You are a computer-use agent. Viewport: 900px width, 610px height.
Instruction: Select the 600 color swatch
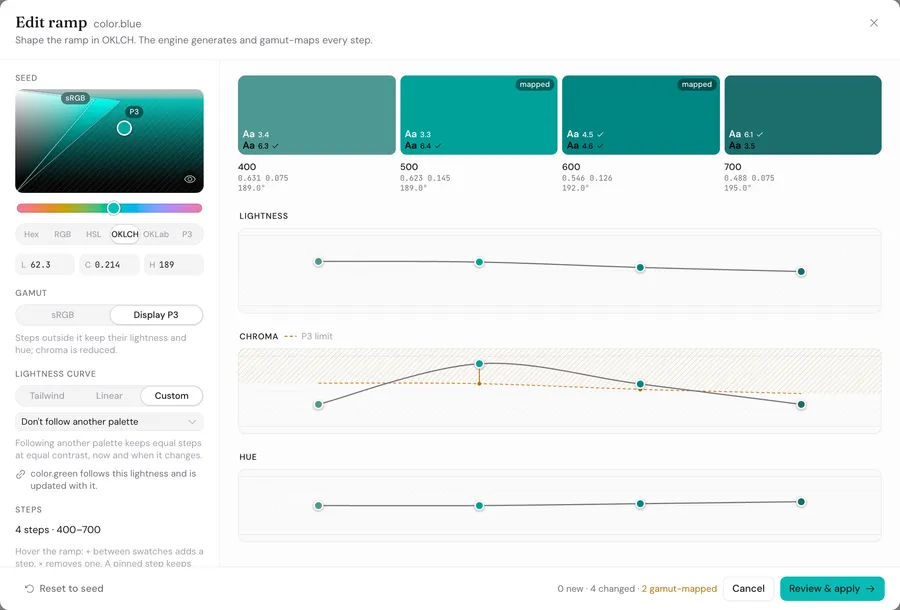pyautogui.click(x=641, y=115)
